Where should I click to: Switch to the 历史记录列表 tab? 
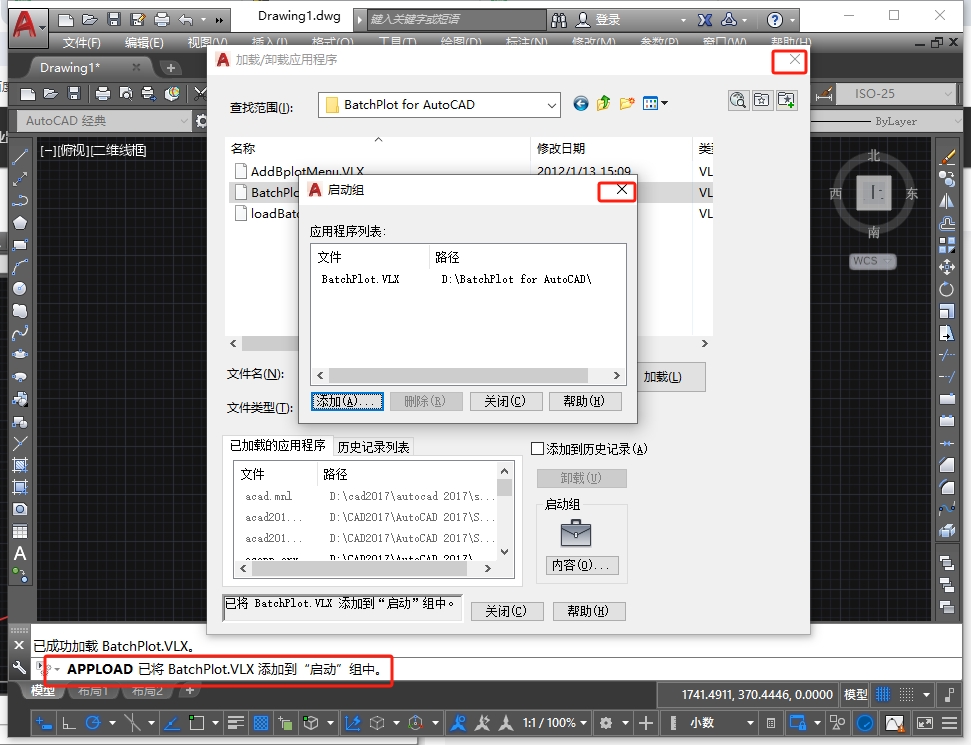coord(373,447)
